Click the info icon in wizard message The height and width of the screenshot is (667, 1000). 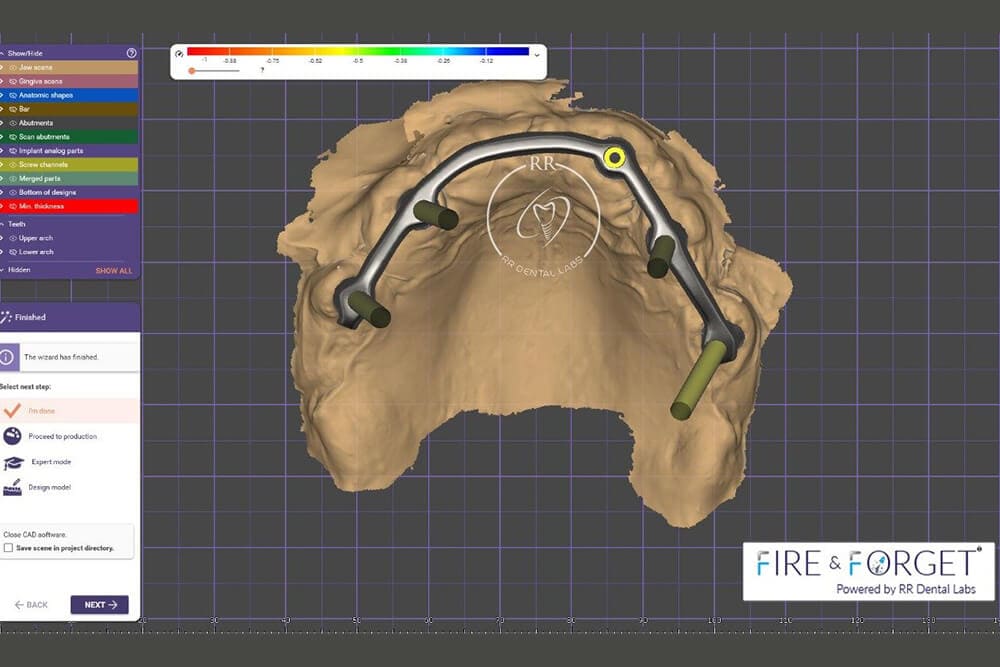pos(8,356)
